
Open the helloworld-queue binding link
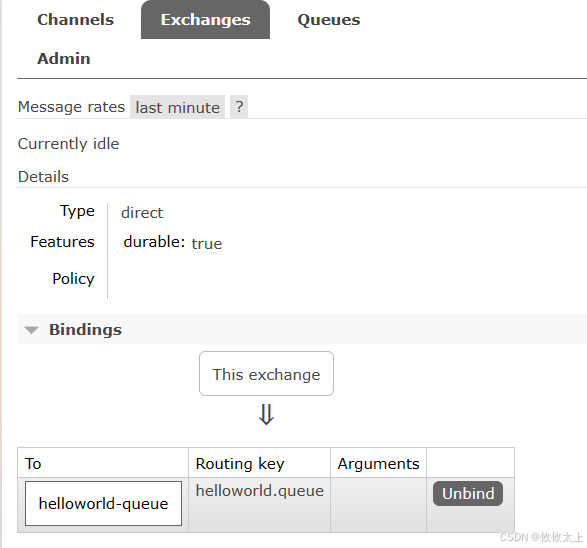103,503
